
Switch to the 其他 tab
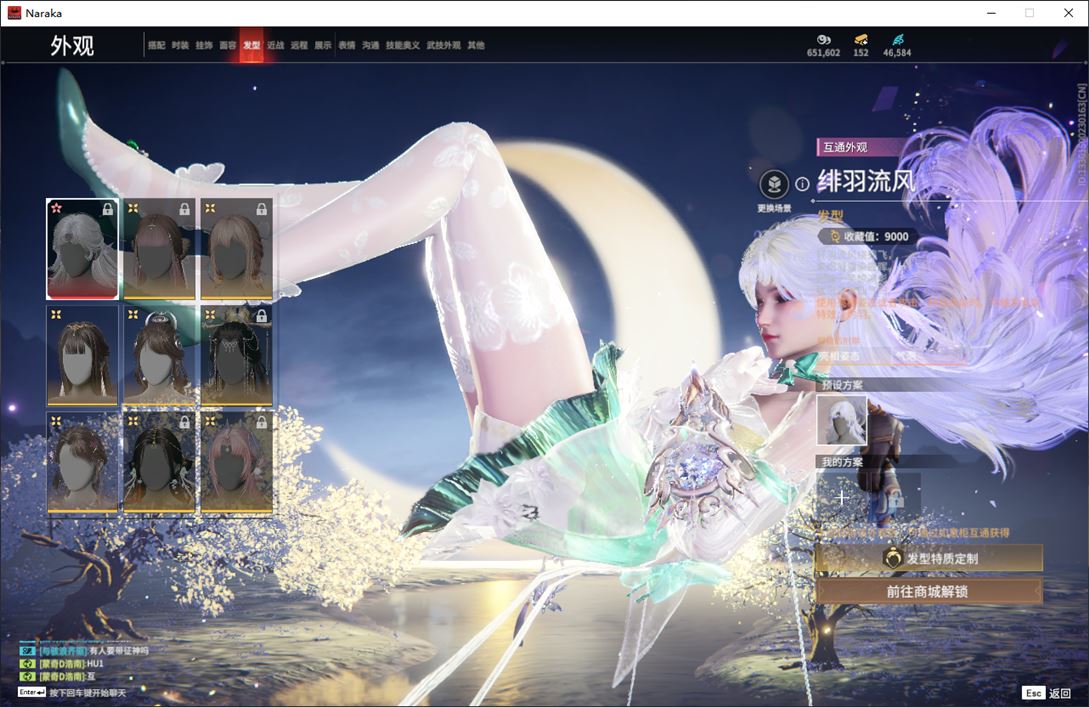coord(476,45)
